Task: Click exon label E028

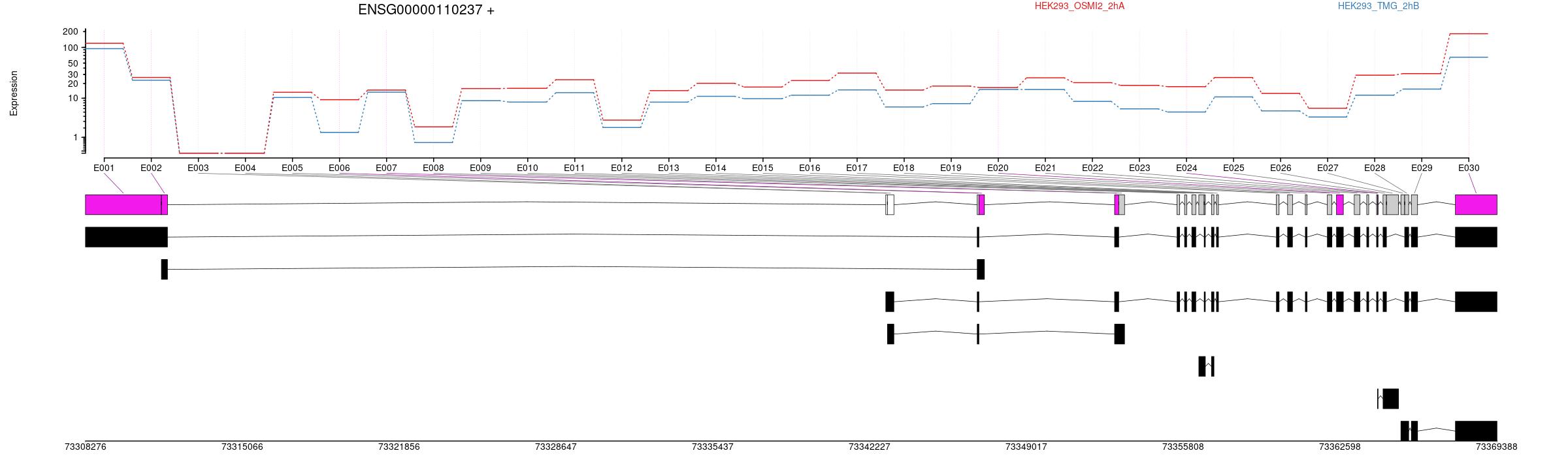Action: [1375, 168]
